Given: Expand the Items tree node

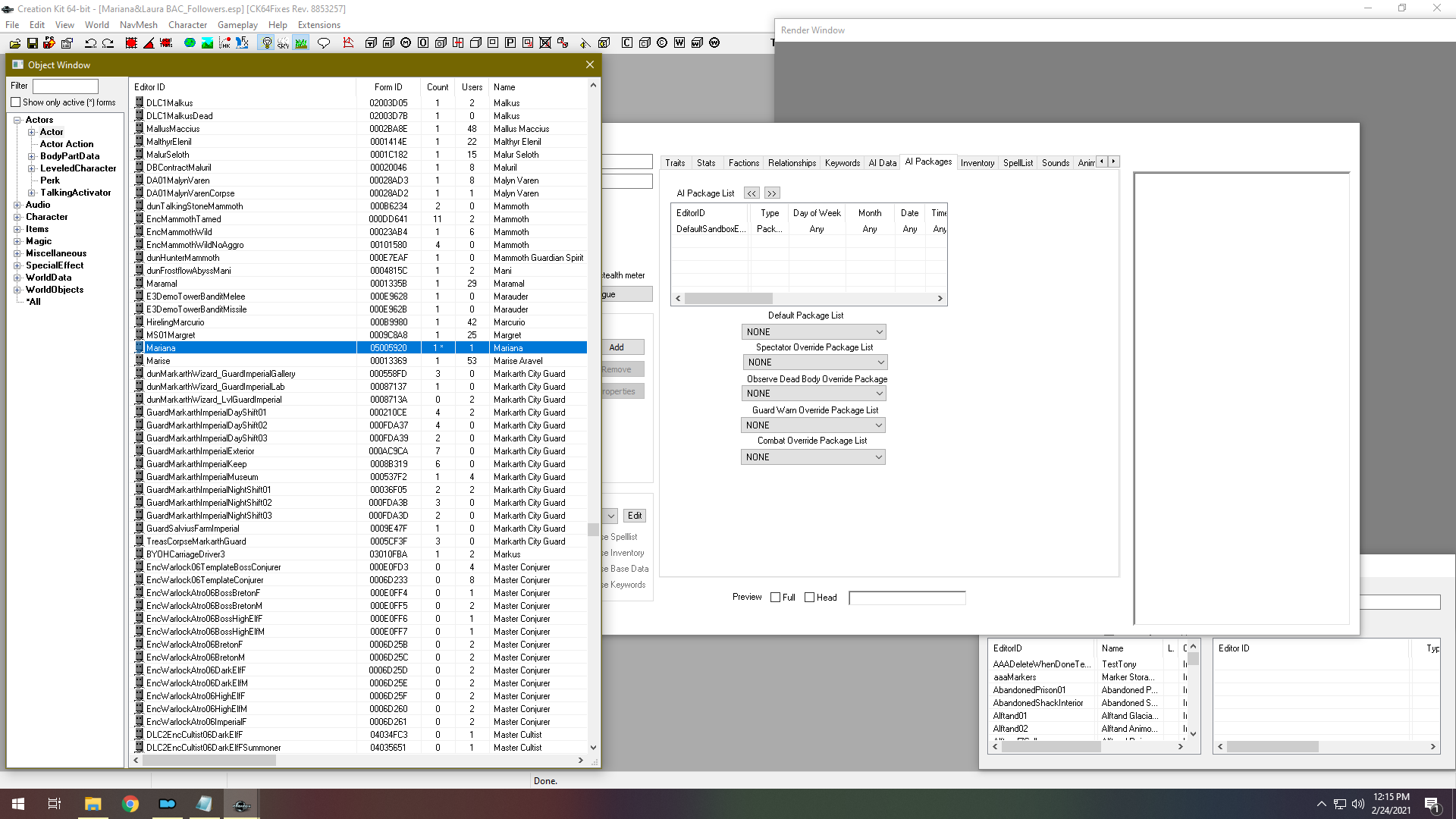Looking at the screenshot, I should pyautogui.click(x=17, y=229).
